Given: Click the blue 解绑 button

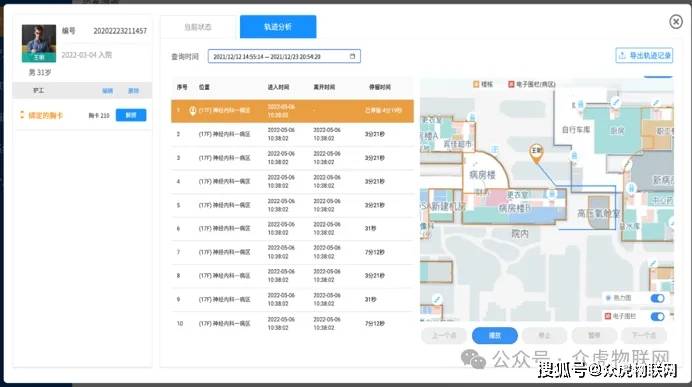Looking at the screenshot, I should tap(131, 115).
